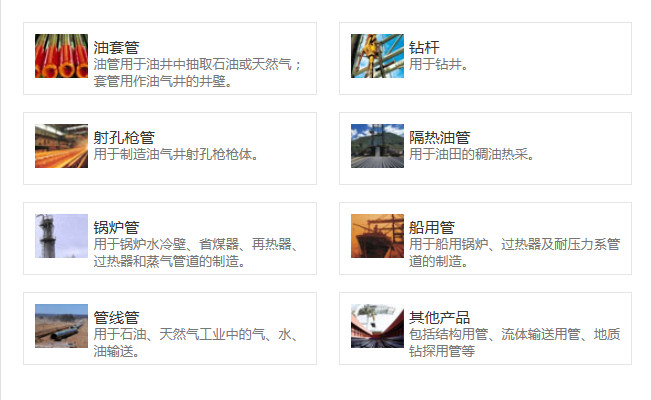The height and width of the screenshot is (400, 651).
Task: Click the 其他产品 heading link
Action: (x=439, y=317)
